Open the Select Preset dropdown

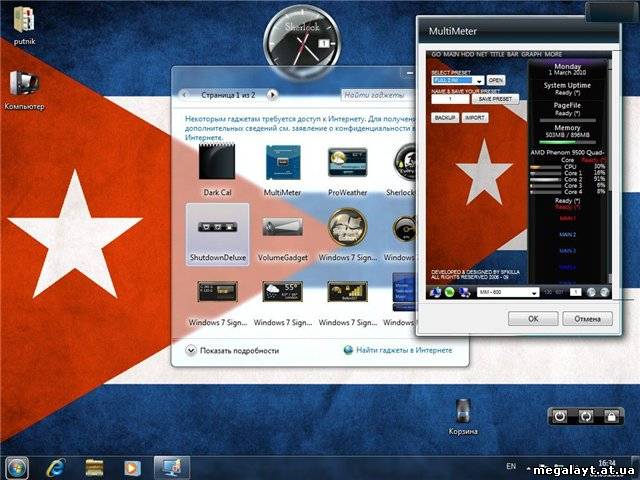(458, 80)
